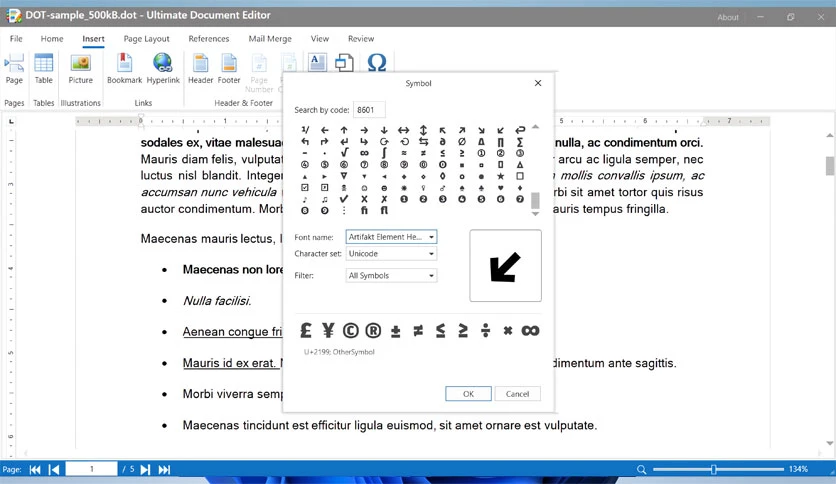Open the Omega Symbol tool

[x=376, y=62]
